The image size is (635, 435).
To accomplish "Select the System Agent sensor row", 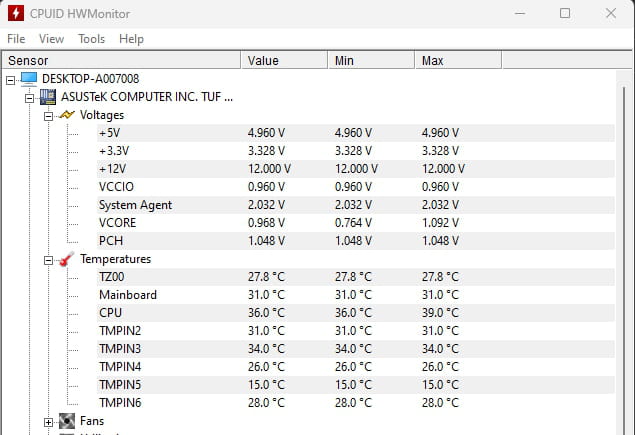I will tap(356, 205).
